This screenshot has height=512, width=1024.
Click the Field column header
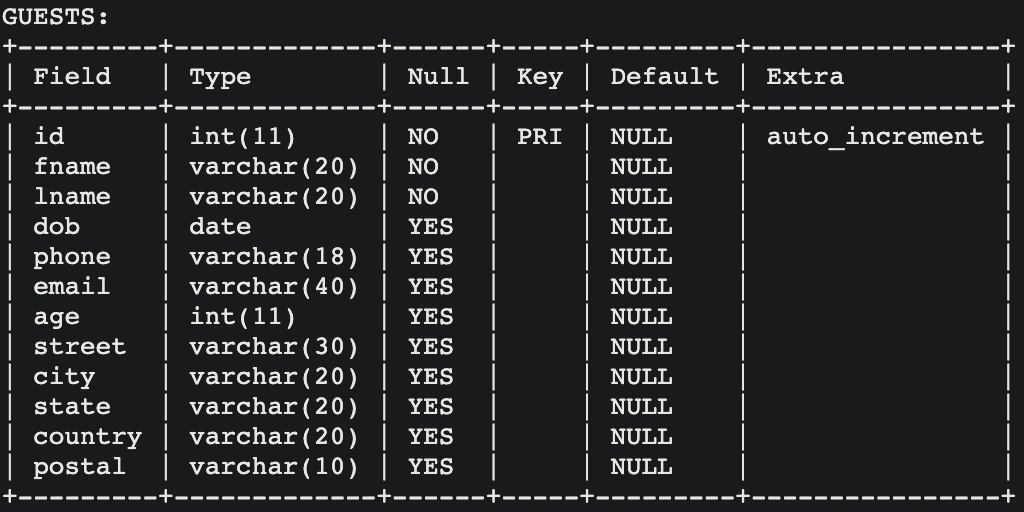point(72,77)
